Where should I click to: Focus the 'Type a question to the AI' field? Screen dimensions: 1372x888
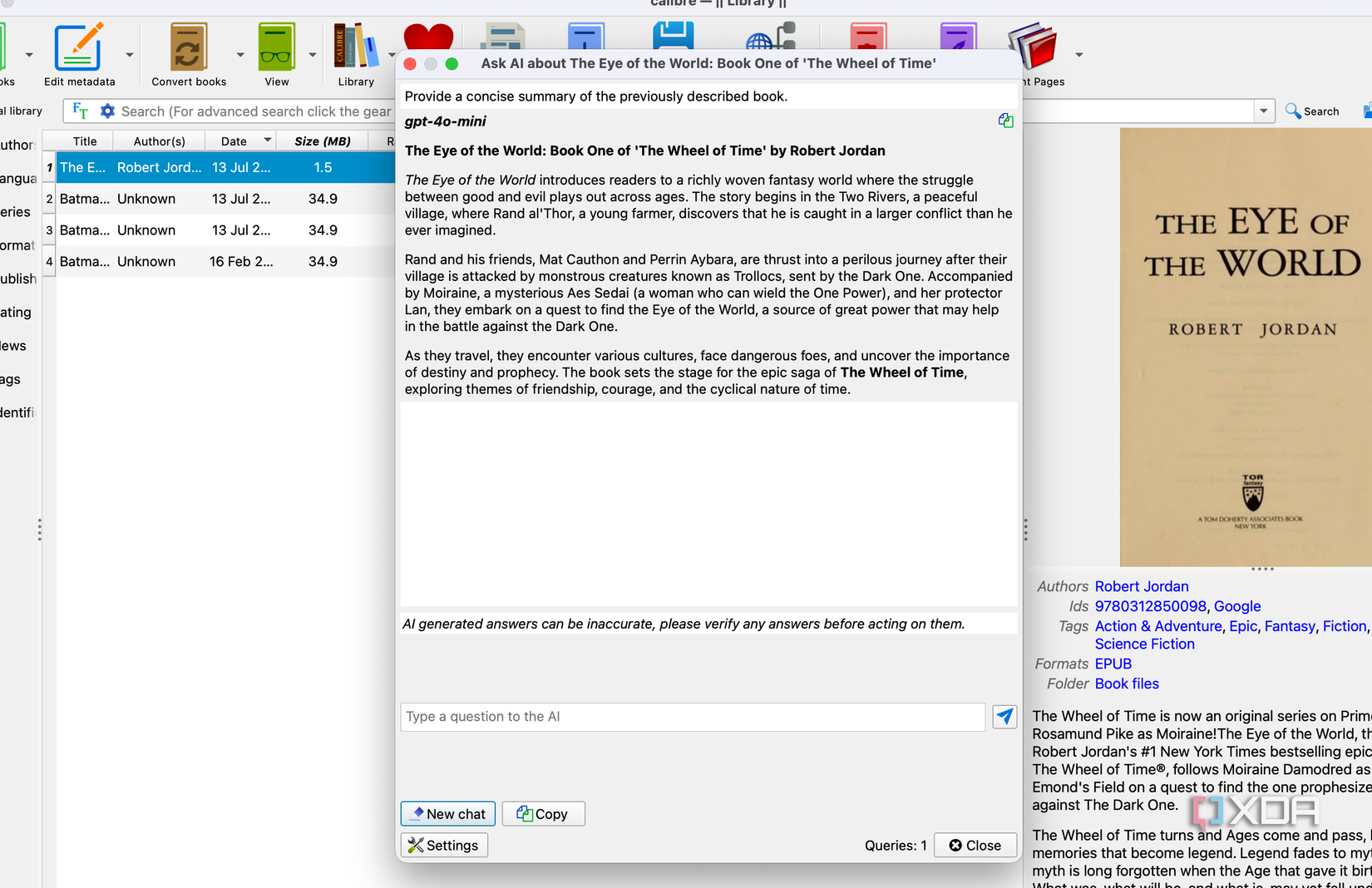(693, 717)
